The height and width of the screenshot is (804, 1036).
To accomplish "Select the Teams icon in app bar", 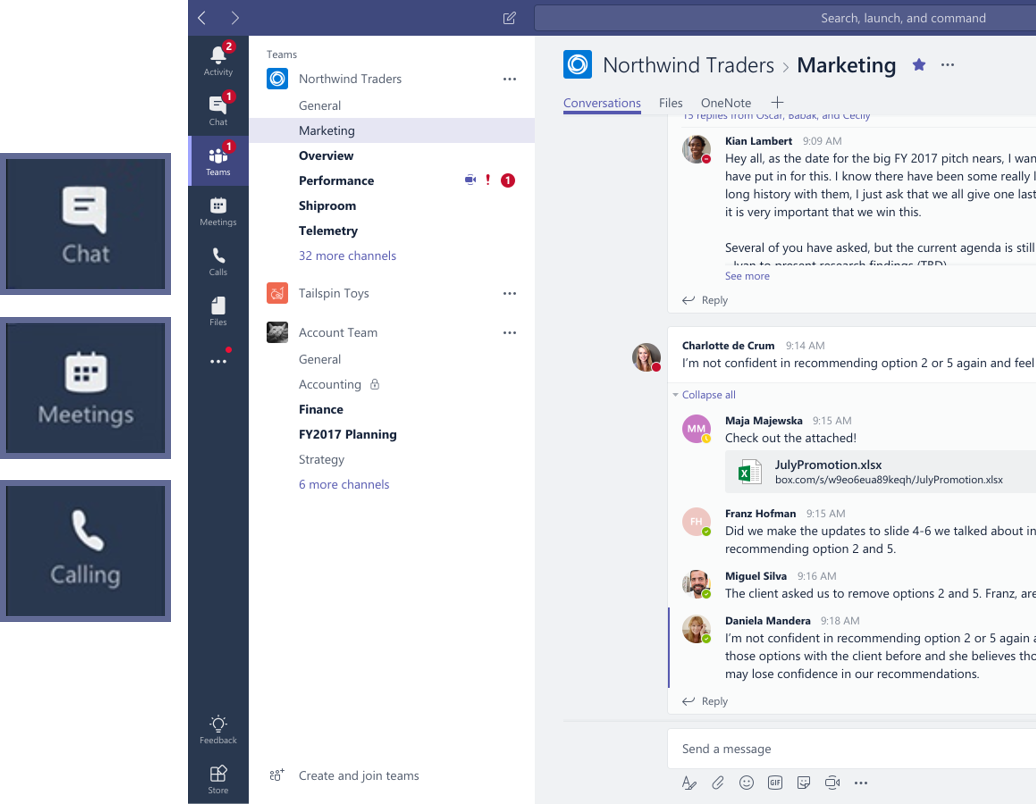I will 218,161.
